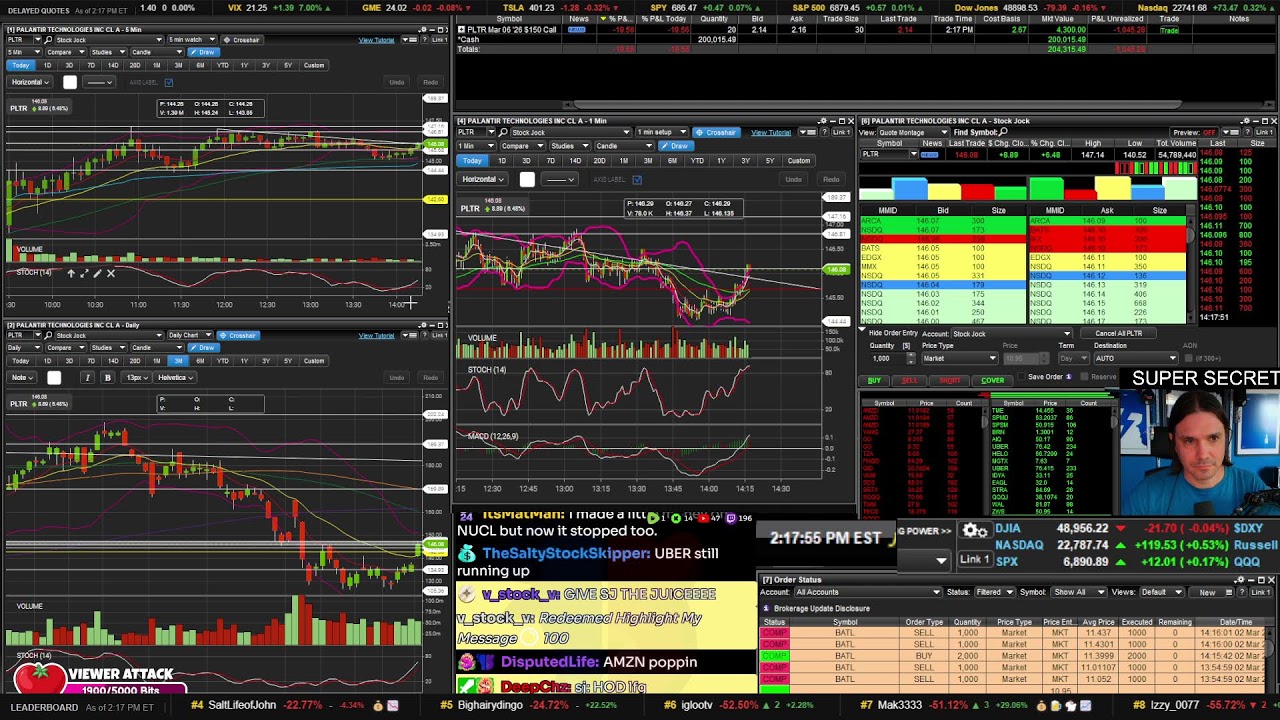This screenshot has width=1280, height=720.
Task: Open white line color swatch in 1 Min chart
Action: point(527,180)
